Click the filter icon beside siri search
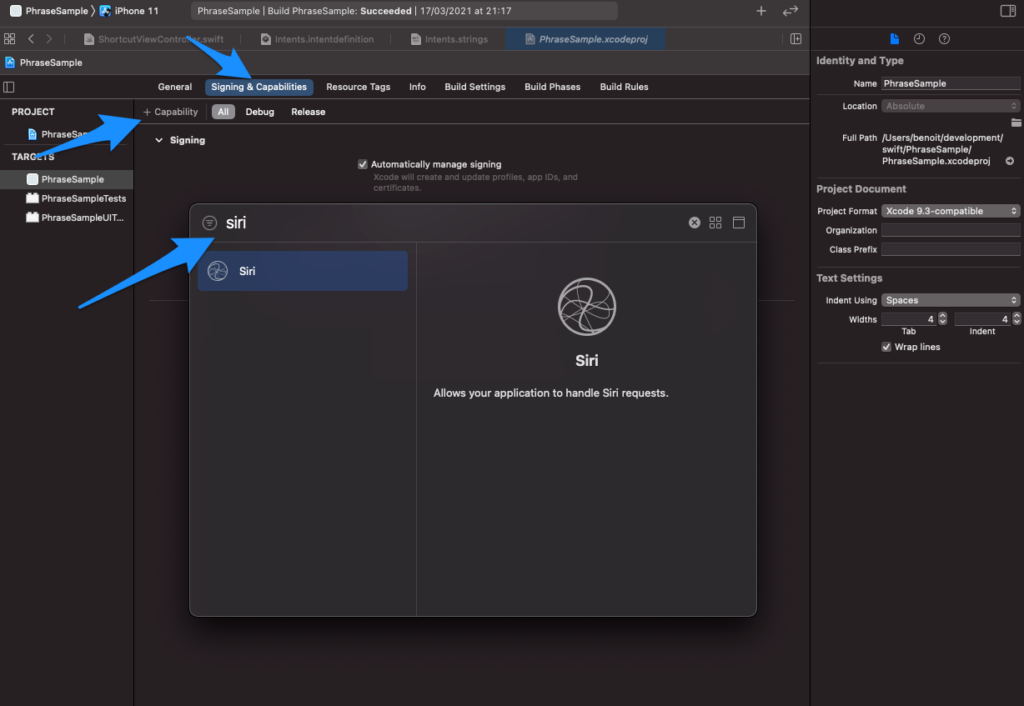This screenshot has height=706, width=1024. pos(209,223)
